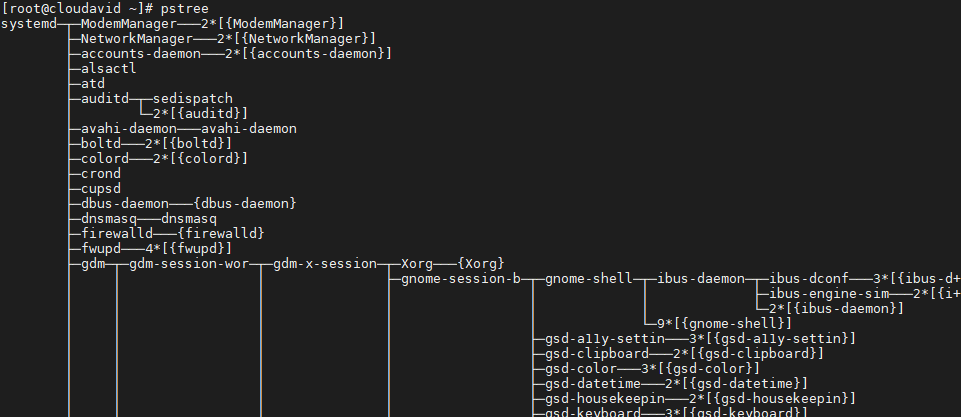Click the atd process entry

pos(93,83)
